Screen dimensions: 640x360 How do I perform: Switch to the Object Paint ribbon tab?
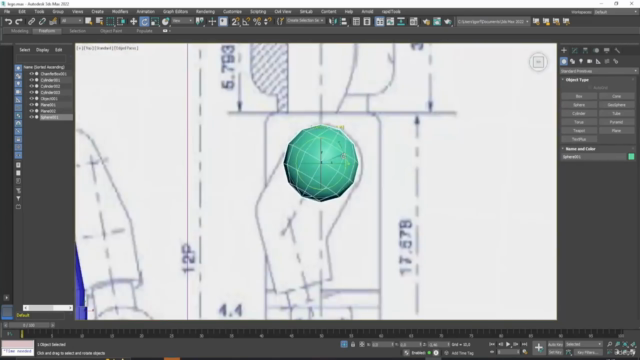(x=111, y=31)
